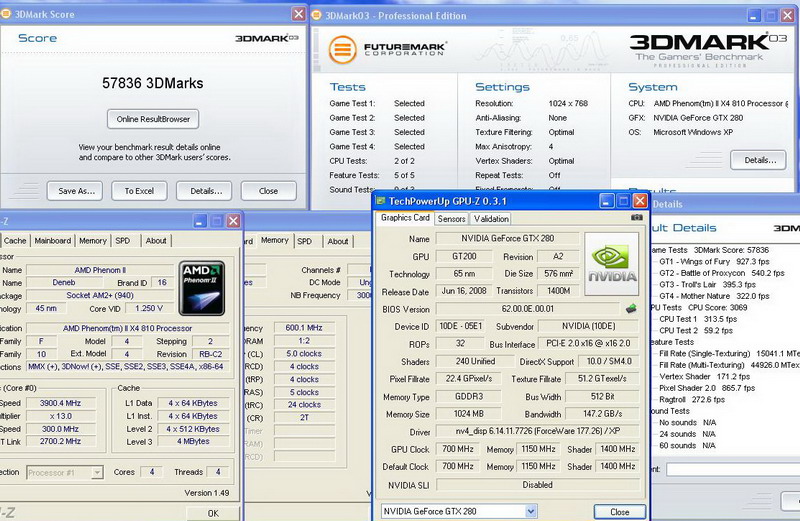800x521 pixels.
Task: Switch to the Sensors tab in GPU-Z
Action: 452,219
